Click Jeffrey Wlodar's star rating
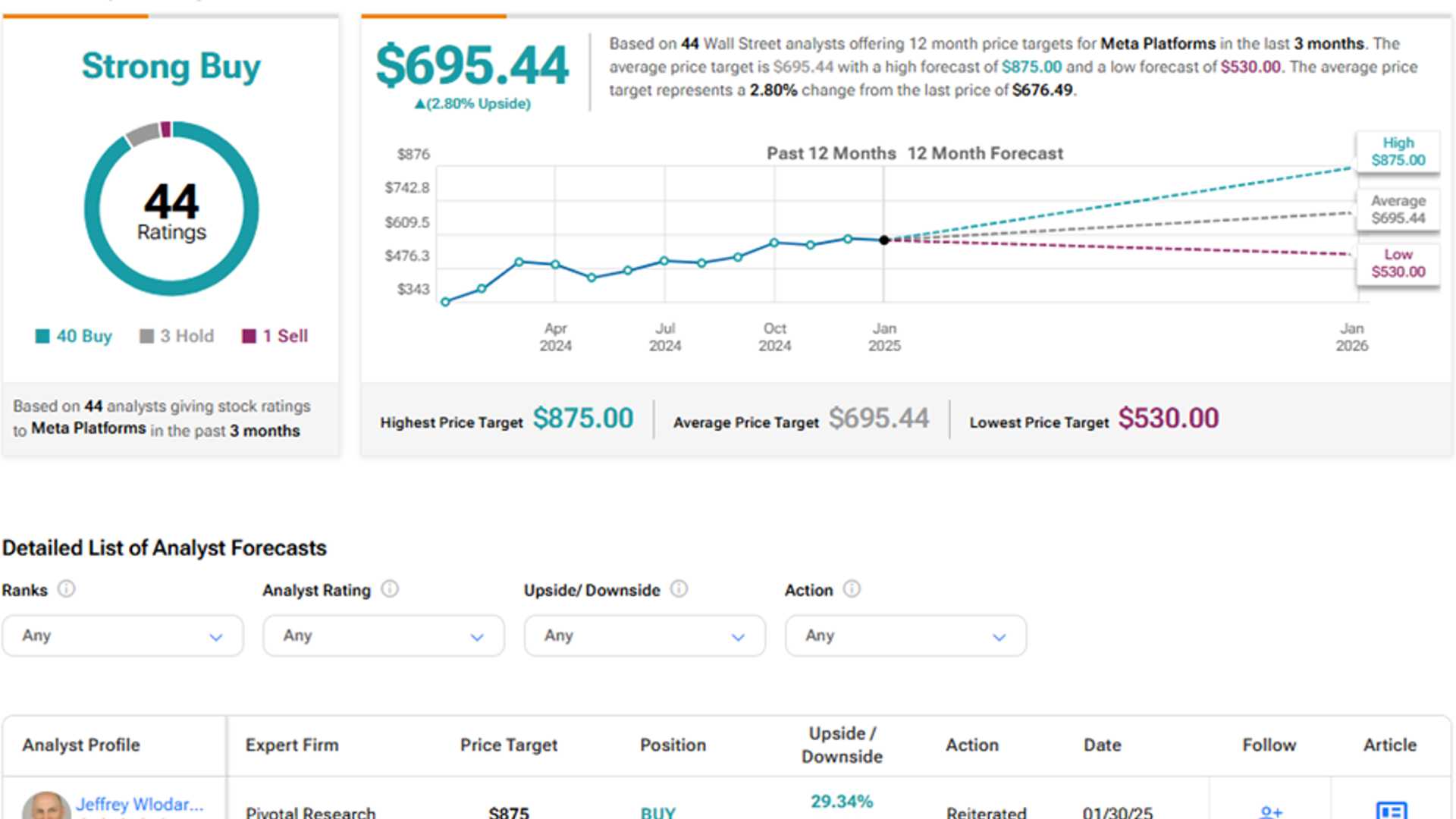Screen dimensions: 1456x819 pyautogui.click(x=106, y=817)
